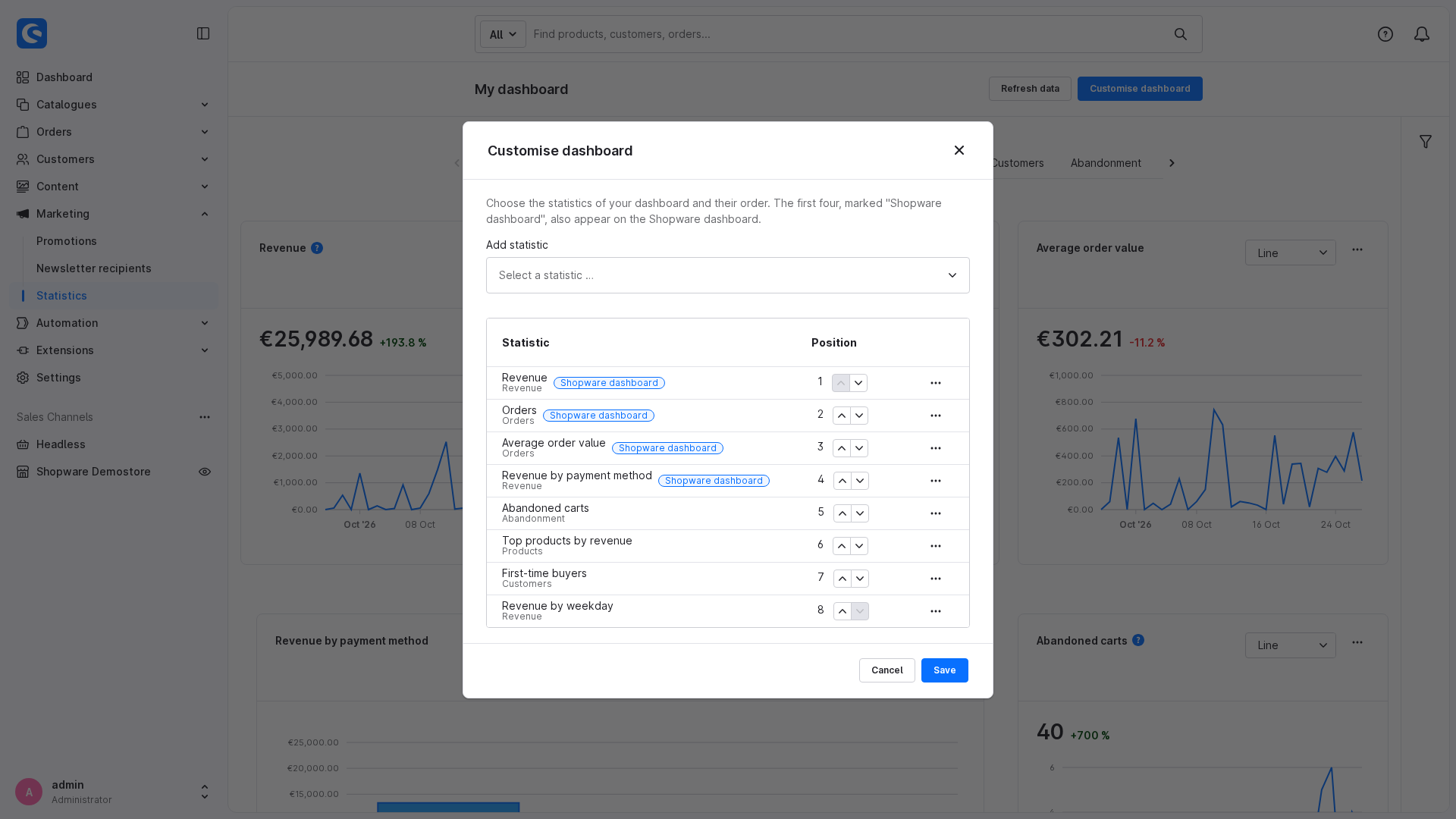
Task: Click Refresh data
Action: pyautogui.click(x=1030, y=89)
